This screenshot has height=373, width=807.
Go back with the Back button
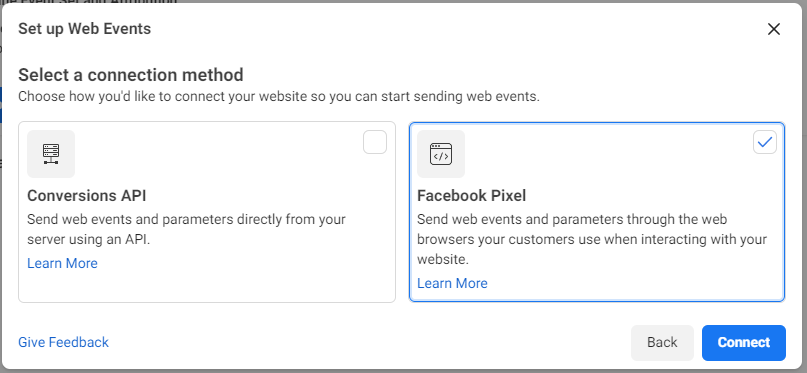[x=662, y=343]
